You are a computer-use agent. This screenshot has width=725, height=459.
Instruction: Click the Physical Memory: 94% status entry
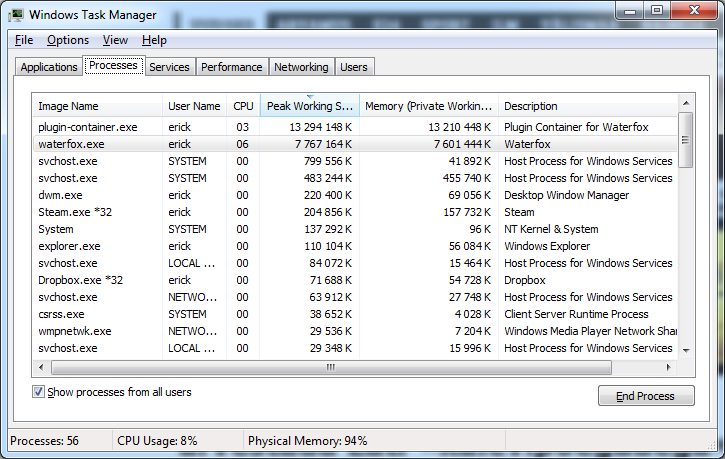307,441
